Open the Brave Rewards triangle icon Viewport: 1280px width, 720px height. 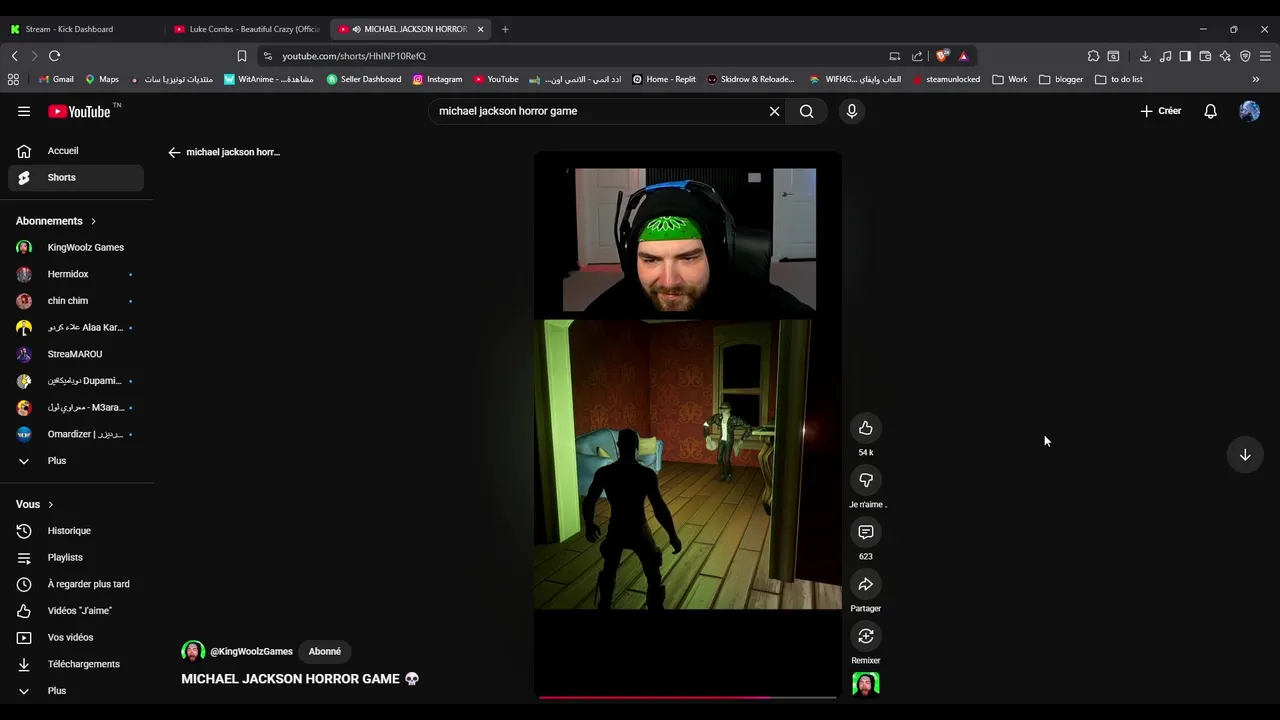coord(963,56)
